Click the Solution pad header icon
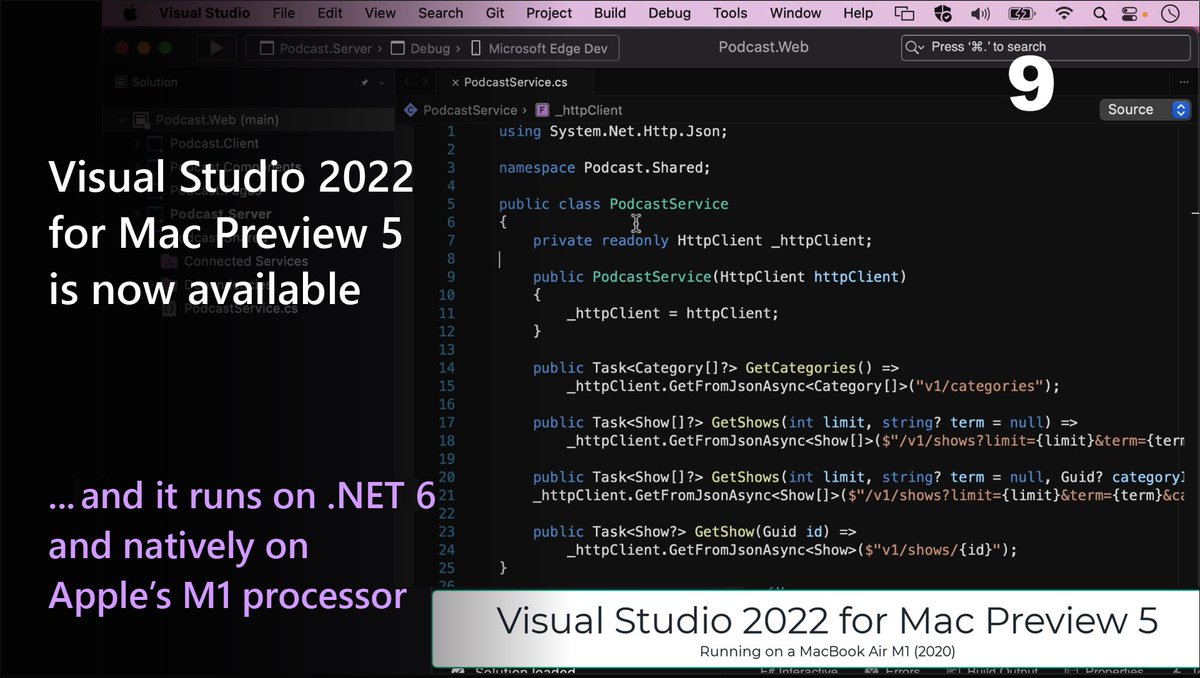The height and width of the screenshot is (678, 1200). (x=122, y=82)
